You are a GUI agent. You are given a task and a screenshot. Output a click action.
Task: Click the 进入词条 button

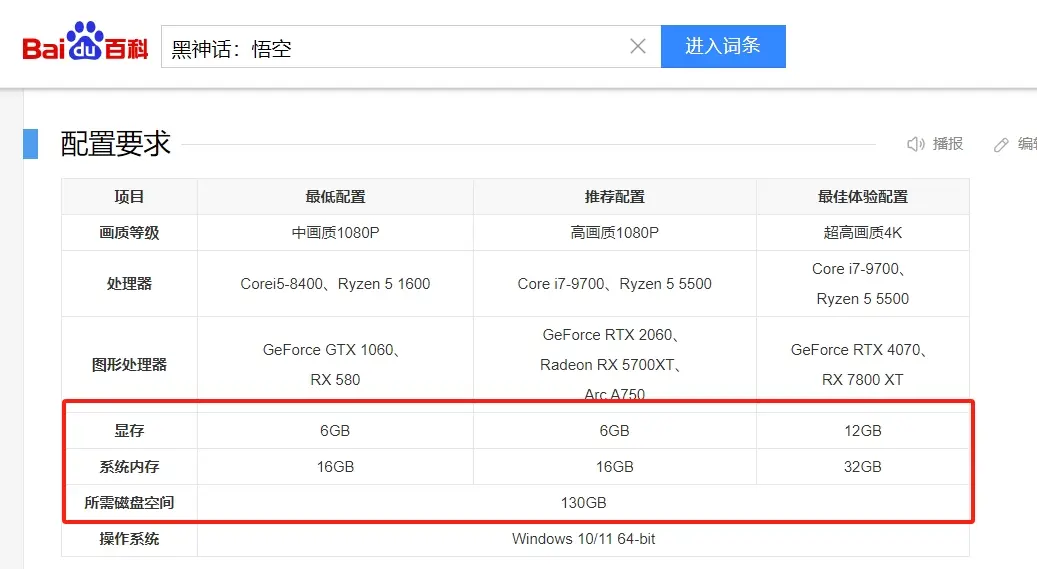click(x=723, y=46)
